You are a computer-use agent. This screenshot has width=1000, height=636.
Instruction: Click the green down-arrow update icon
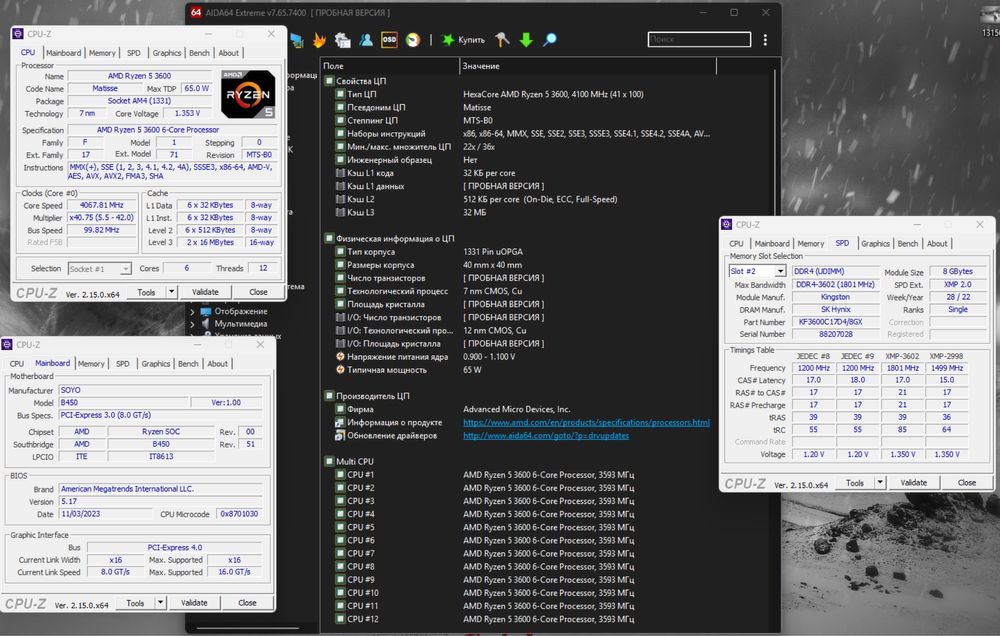point(526,40)
